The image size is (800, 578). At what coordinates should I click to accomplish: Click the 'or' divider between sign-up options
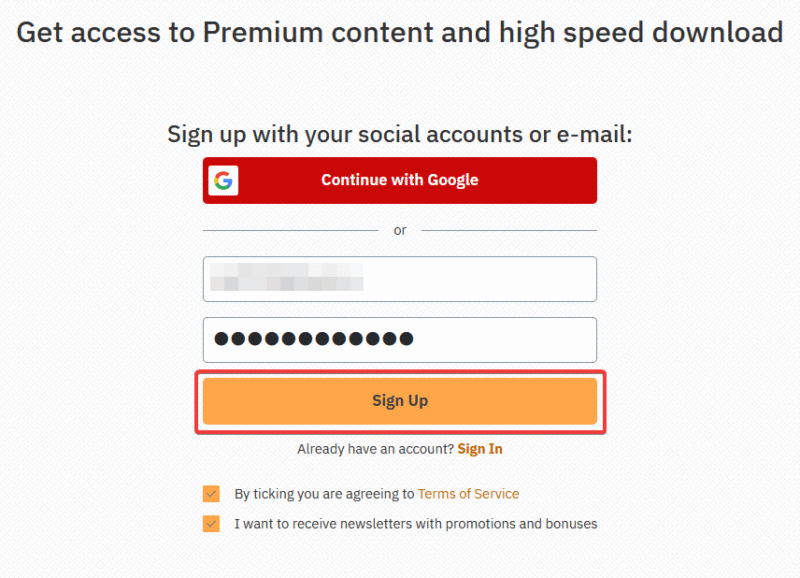pyautogui.click(x=400, y=231)
